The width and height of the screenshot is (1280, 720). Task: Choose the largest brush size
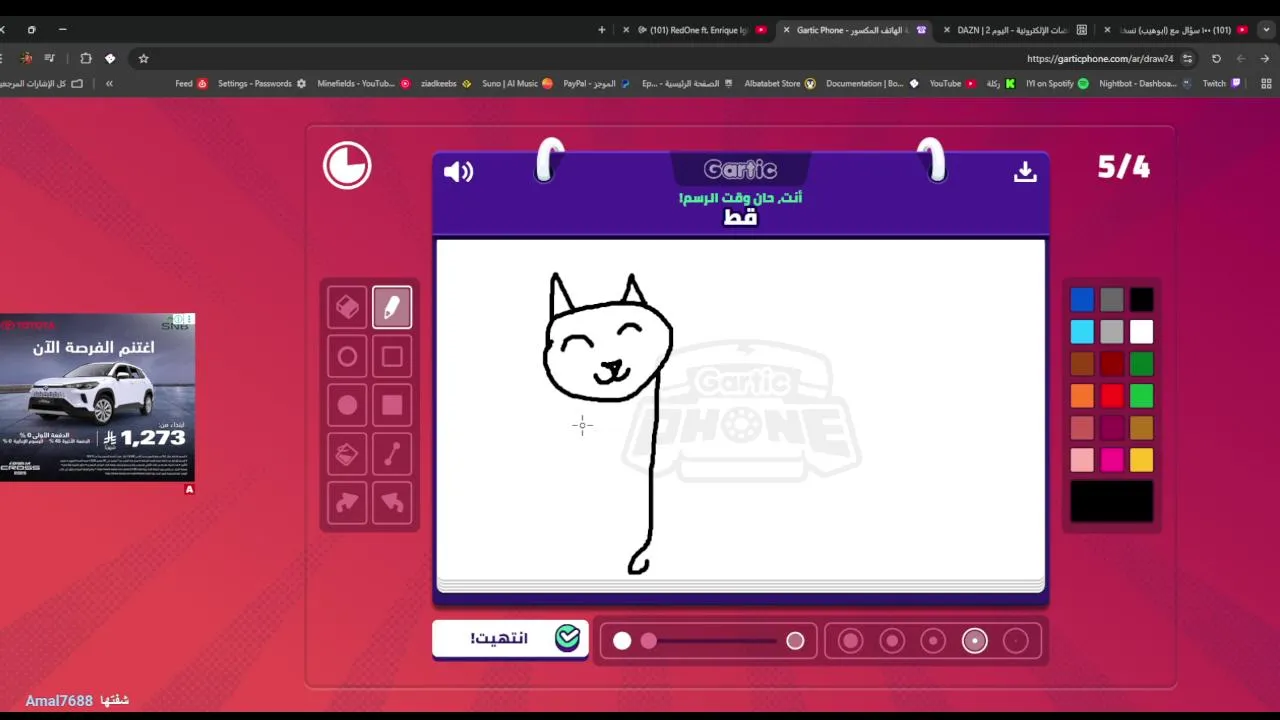pos(850,641)
